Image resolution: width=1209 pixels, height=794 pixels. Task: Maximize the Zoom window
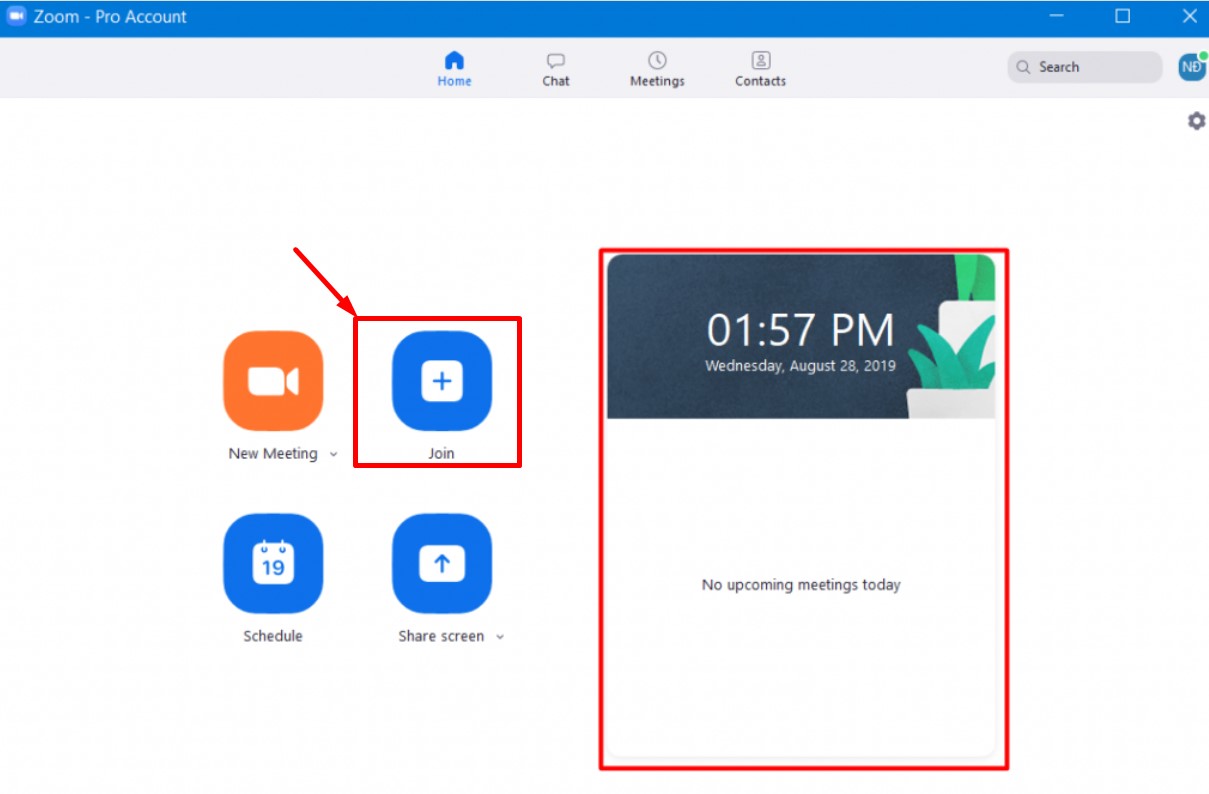point(1122,17)
